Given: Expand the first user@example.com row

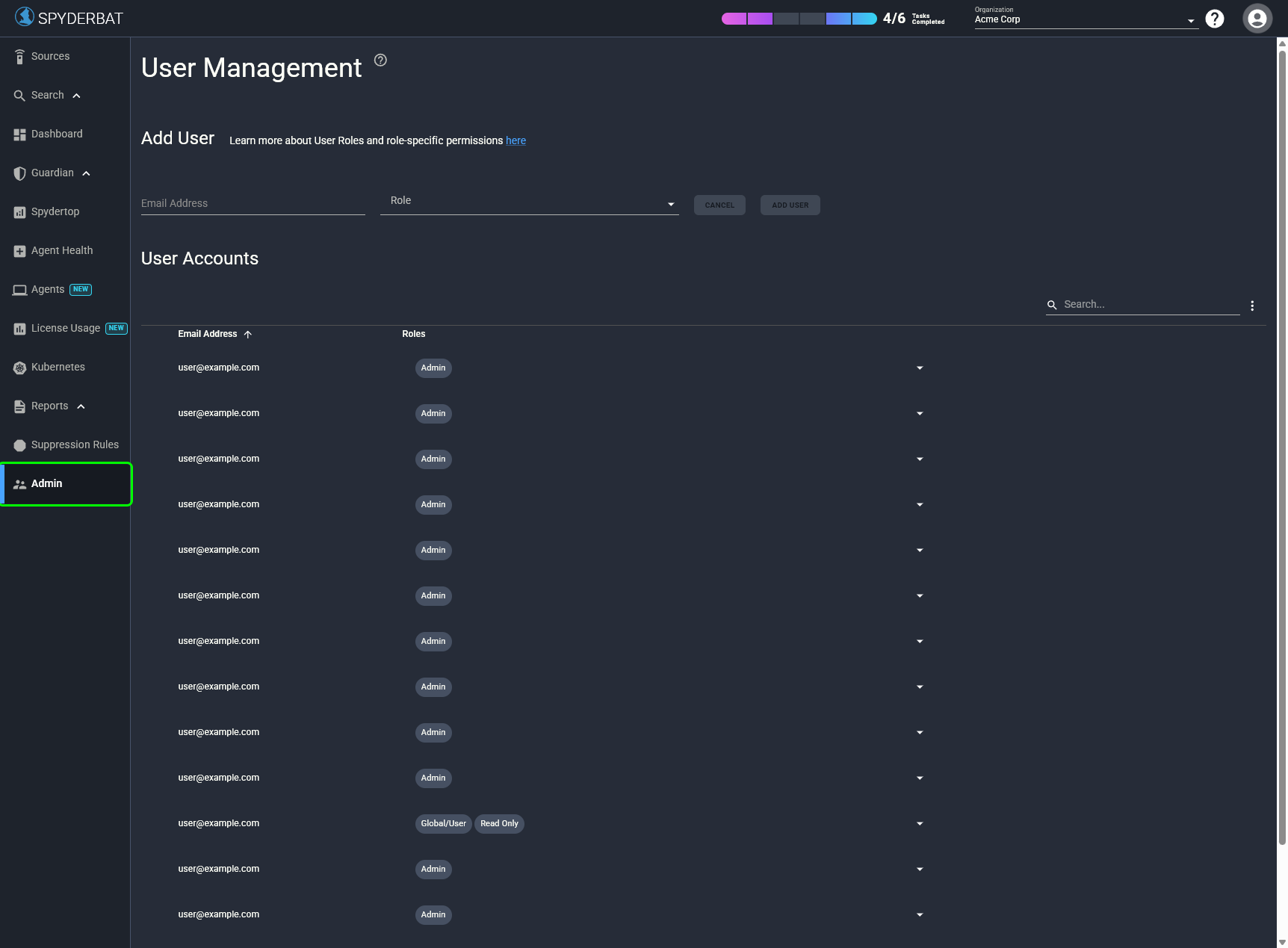Looking at the screenshot, I should (919, 368).
